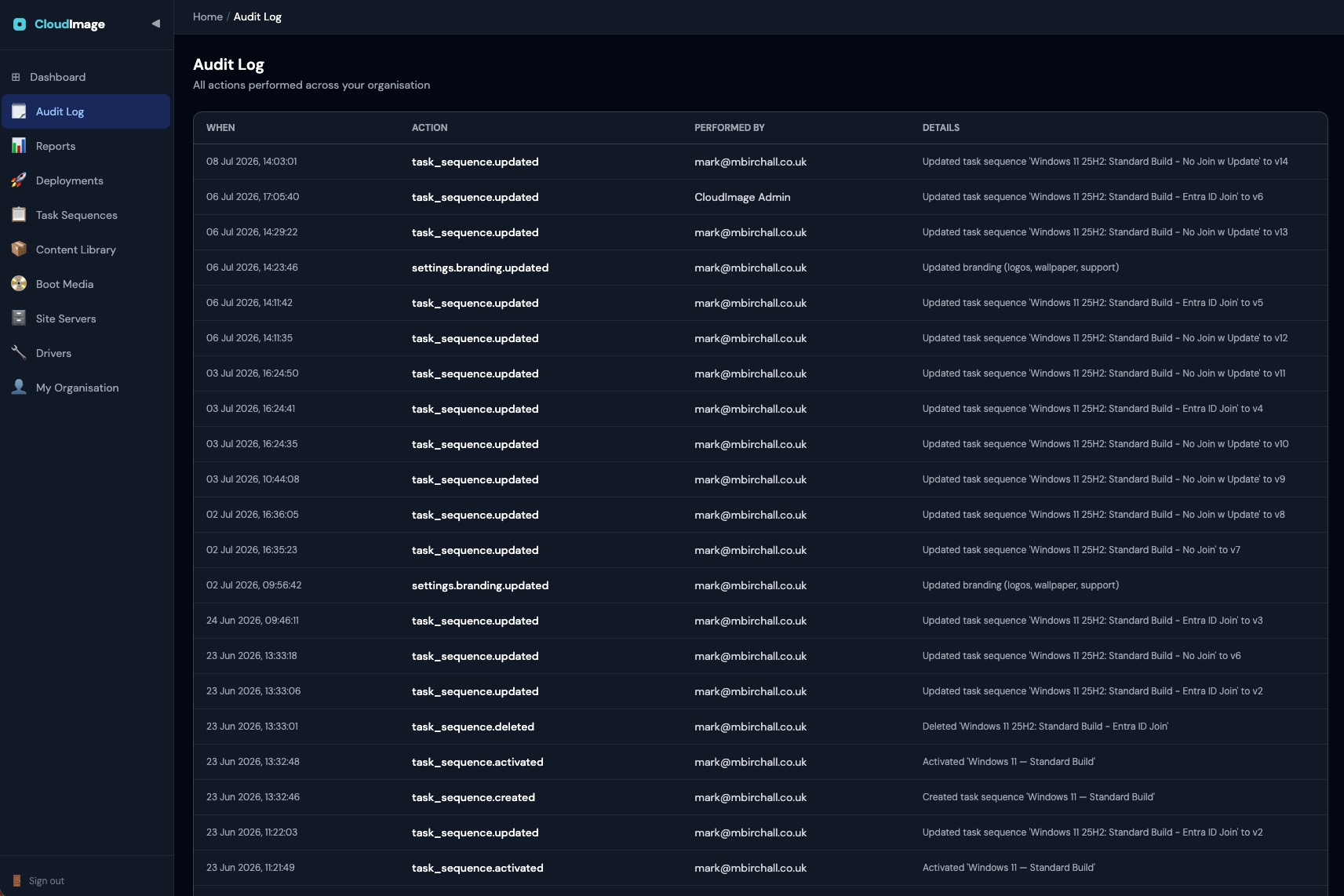Screen dimensions: 1344x896
Task: Select timestamp 03 Jul 2026, 10:44:08
Action: click(253, 479)
